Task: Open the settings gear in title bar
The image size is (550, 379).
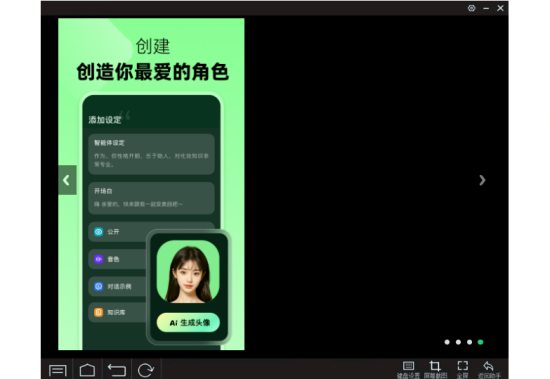Action: [471, 8]
